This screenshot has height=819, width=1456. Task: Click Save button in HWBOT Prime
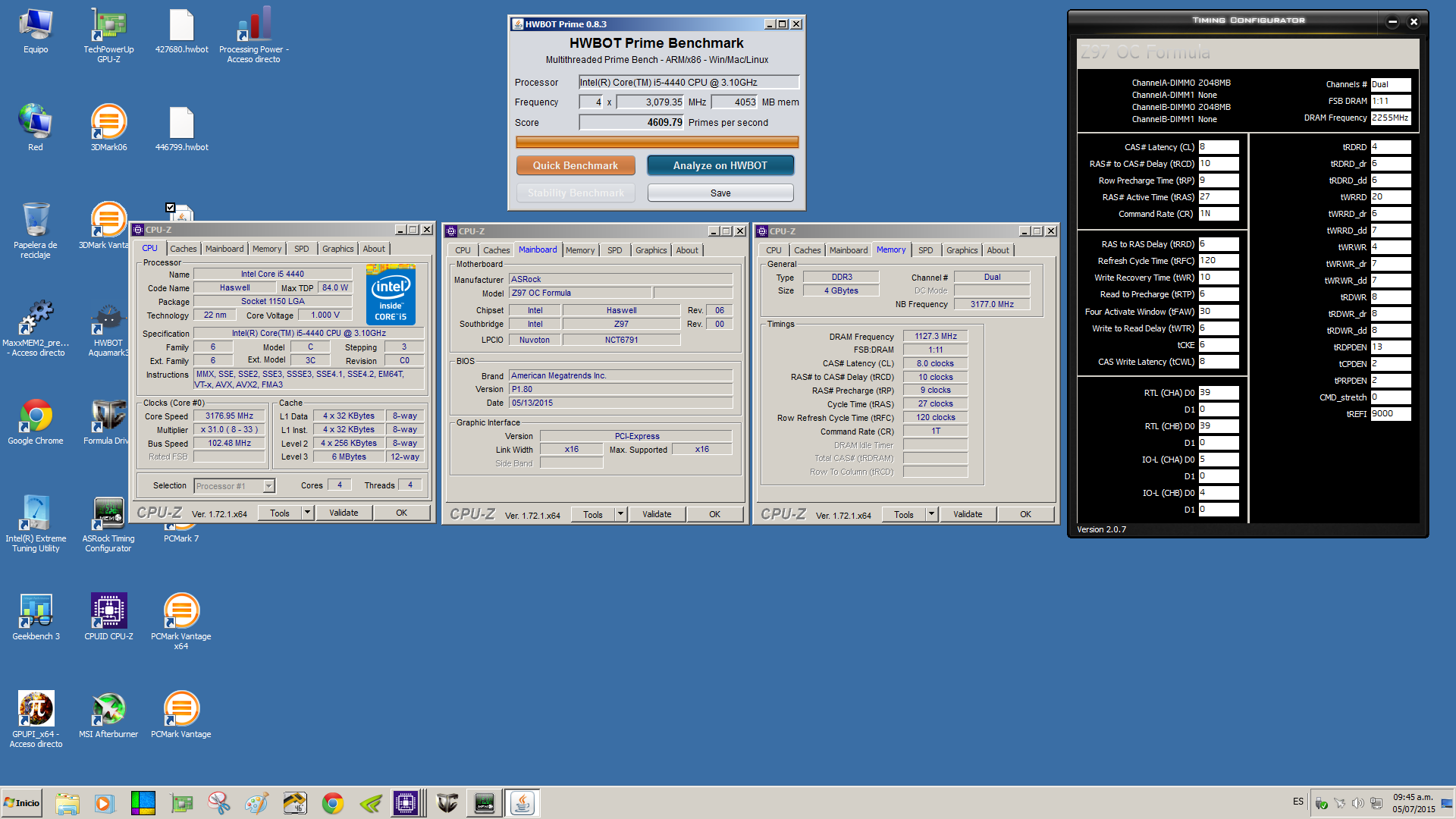[x=720, y=193]
